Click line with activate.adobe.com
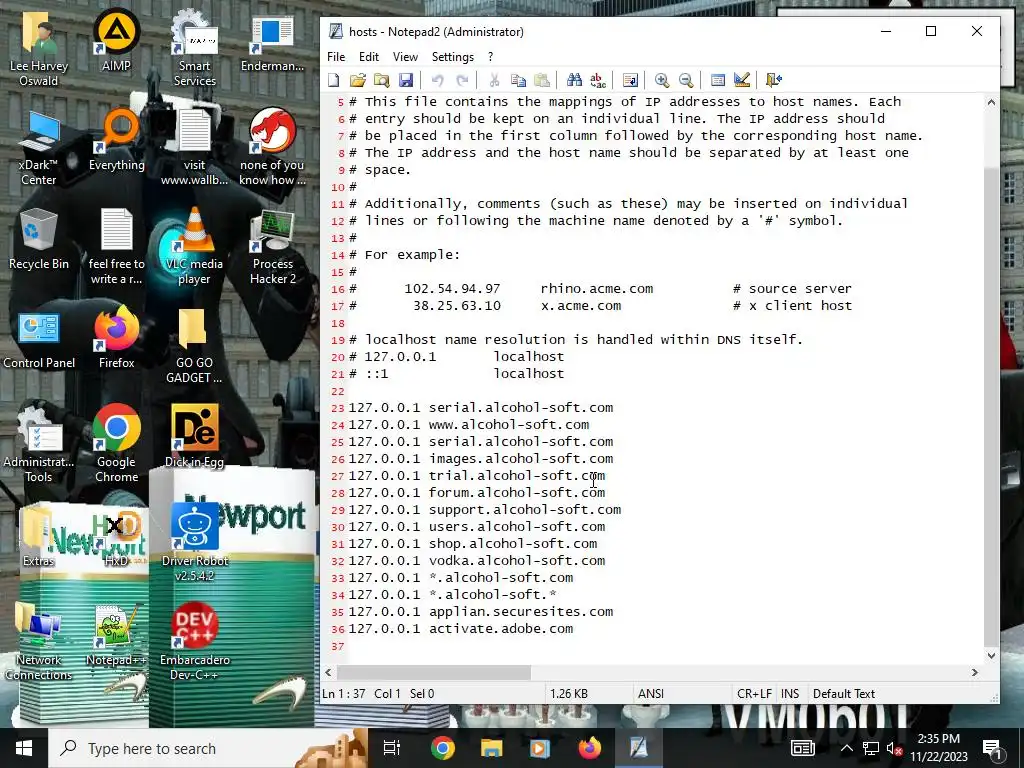This screenshot has width=1024, height=768. [x=460, y=629]
